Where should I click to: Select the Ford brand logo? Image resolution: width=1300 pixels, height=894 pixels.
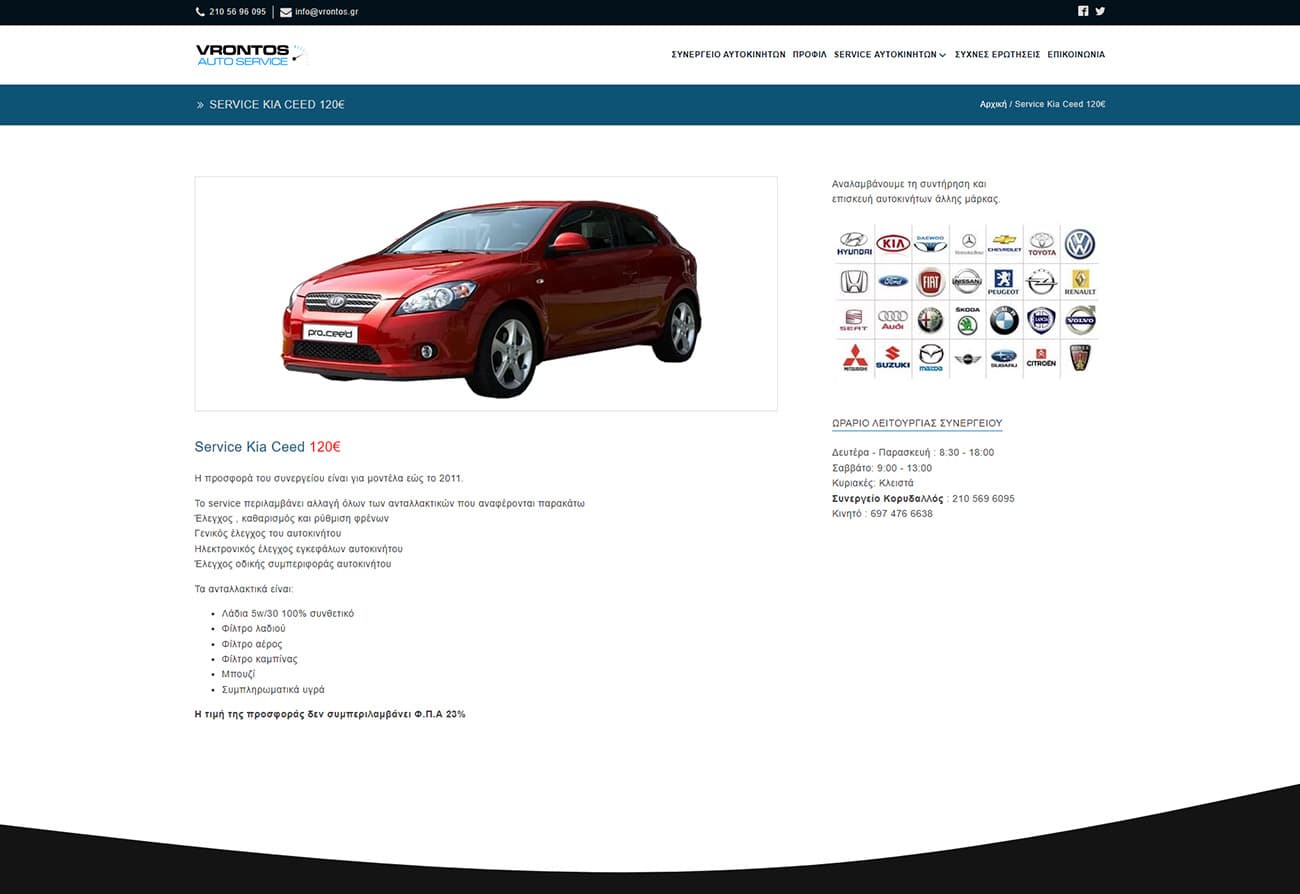coord(893,281)
